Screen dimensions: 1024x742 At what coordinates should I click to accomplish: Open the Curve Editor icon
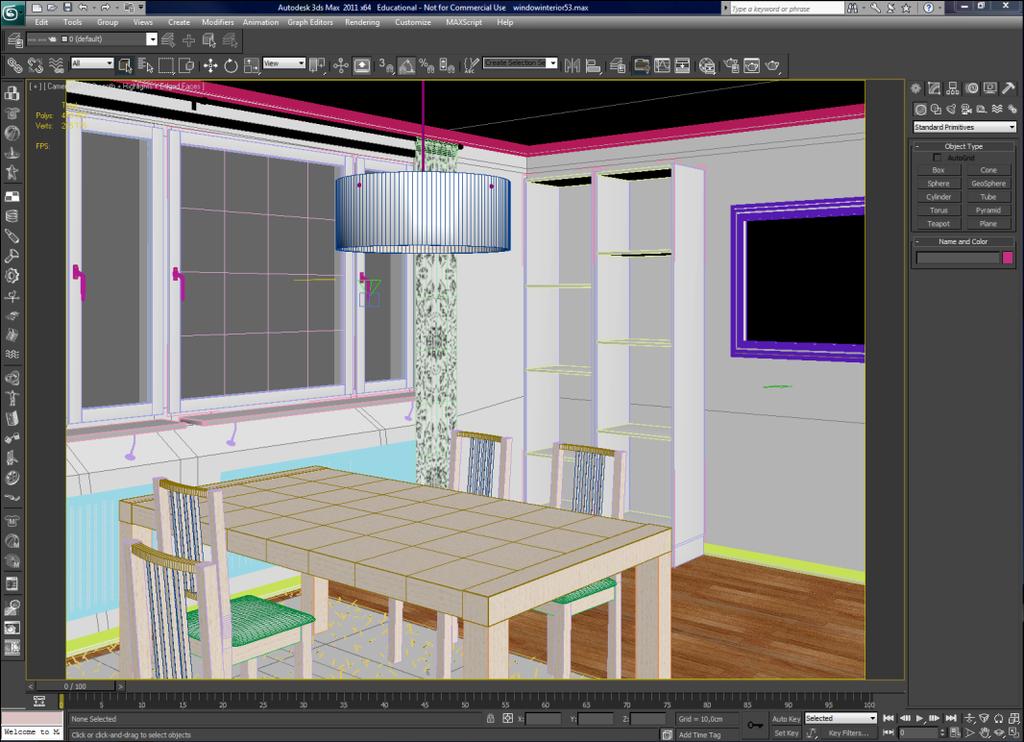[x=662, y=65]
